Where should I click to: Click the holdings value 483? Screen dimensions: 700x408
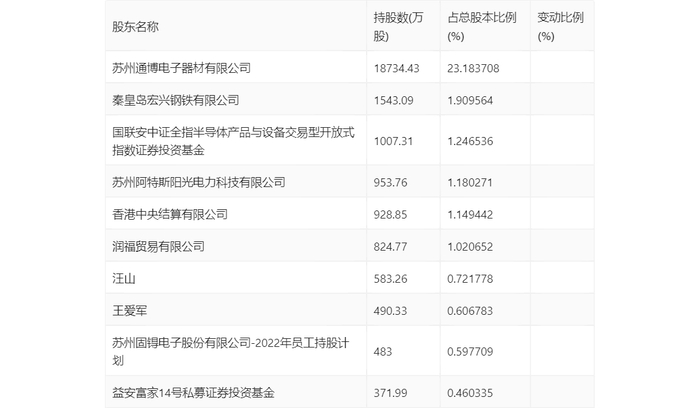pos(383,352)
